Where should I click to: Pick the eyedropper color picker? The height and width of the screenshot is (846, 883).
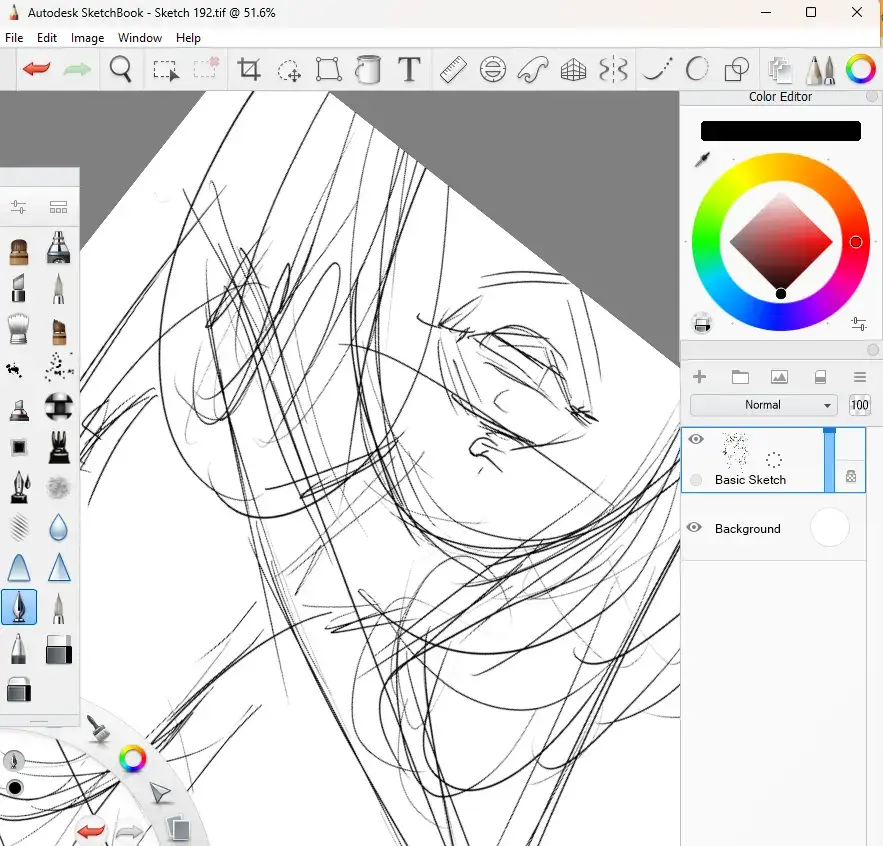703,160
